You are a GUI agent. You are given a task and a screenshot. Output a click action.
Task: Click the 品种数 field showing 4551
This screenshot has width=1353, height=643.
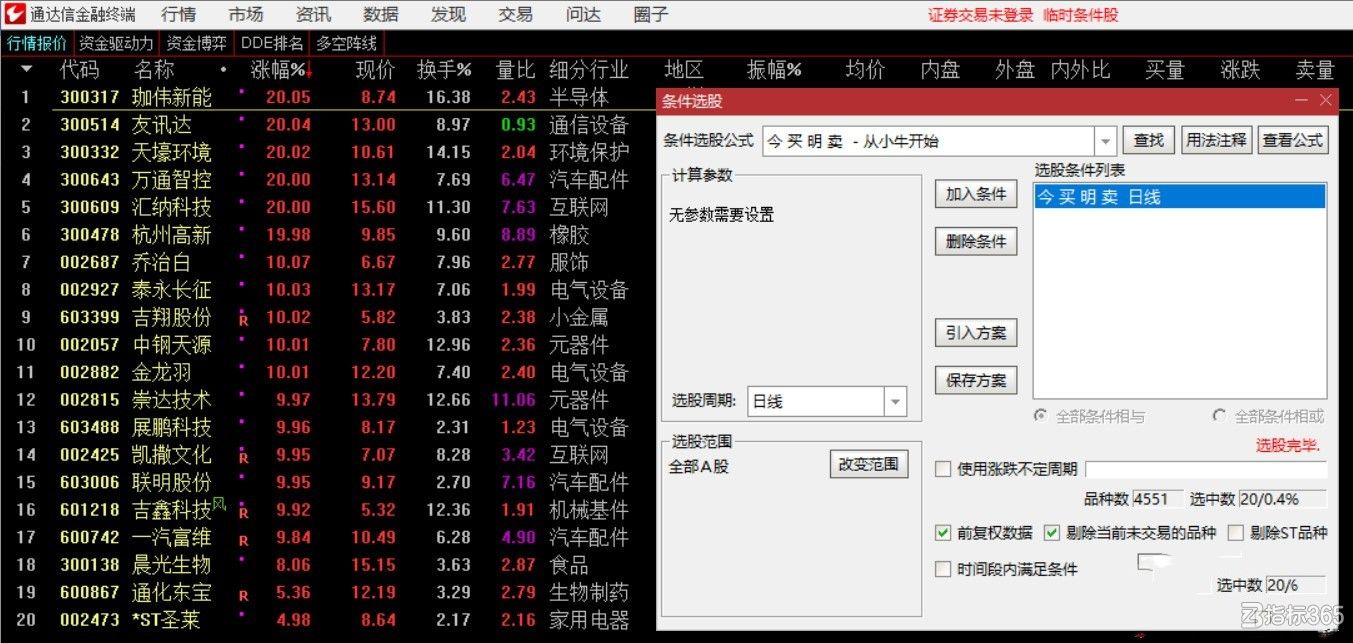(x=1157, y=499)
